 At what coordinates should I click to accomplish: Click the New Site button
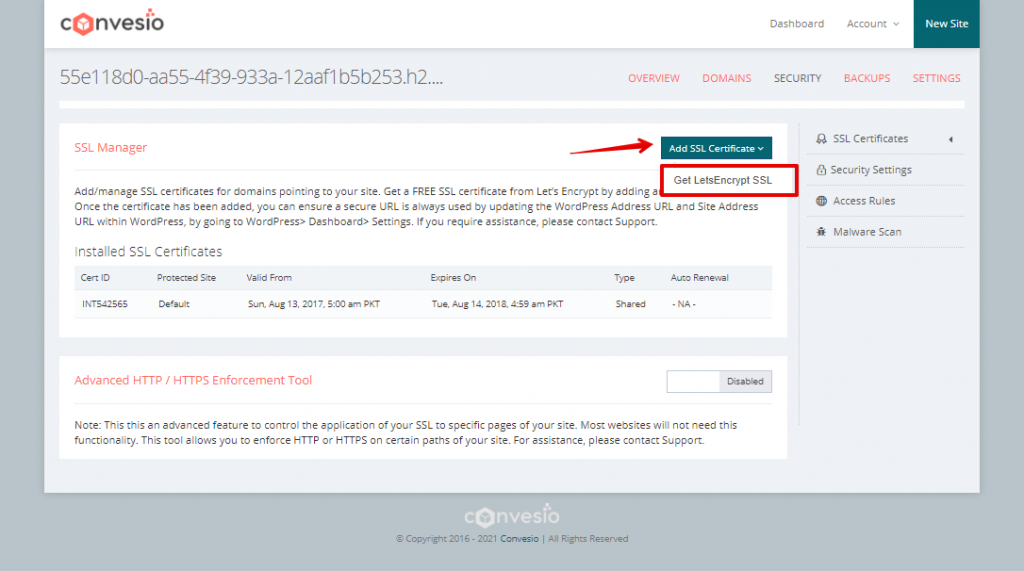pos(946,24)
